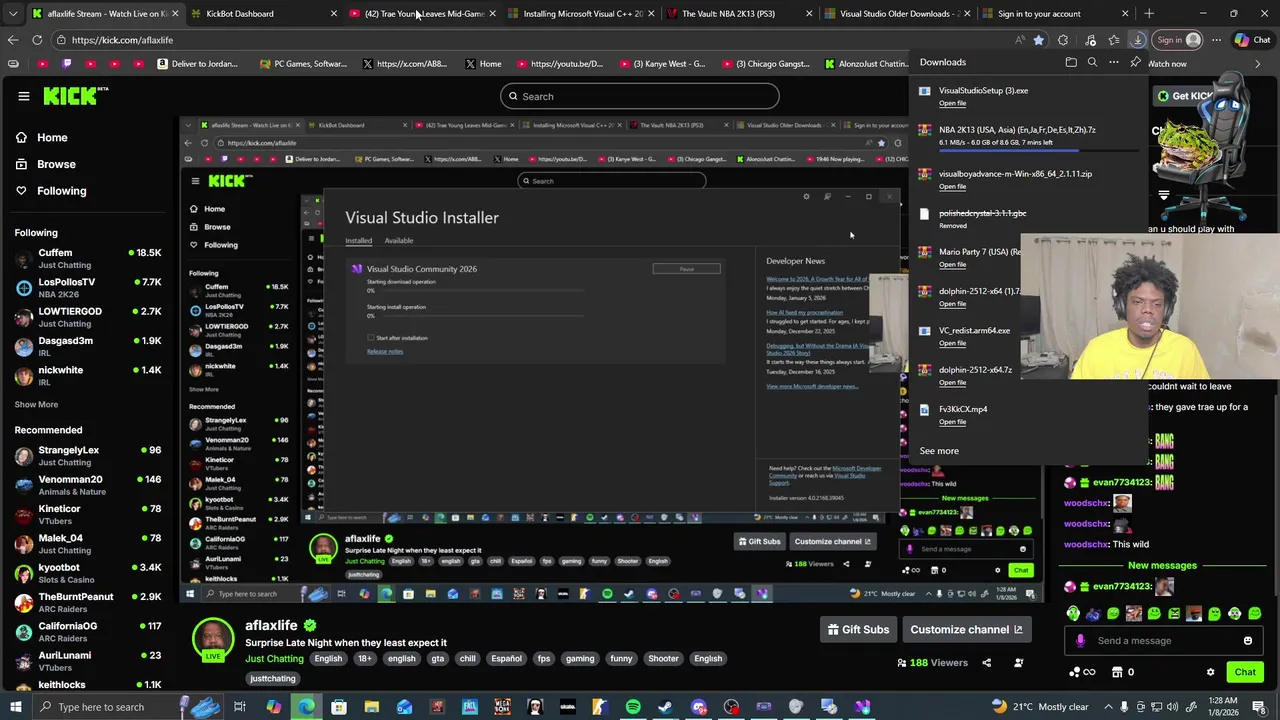Viewport: 1280px width, 720px height.
Task: Open file link for visualboyadvance zip
Action: click(x=952, y=187)
